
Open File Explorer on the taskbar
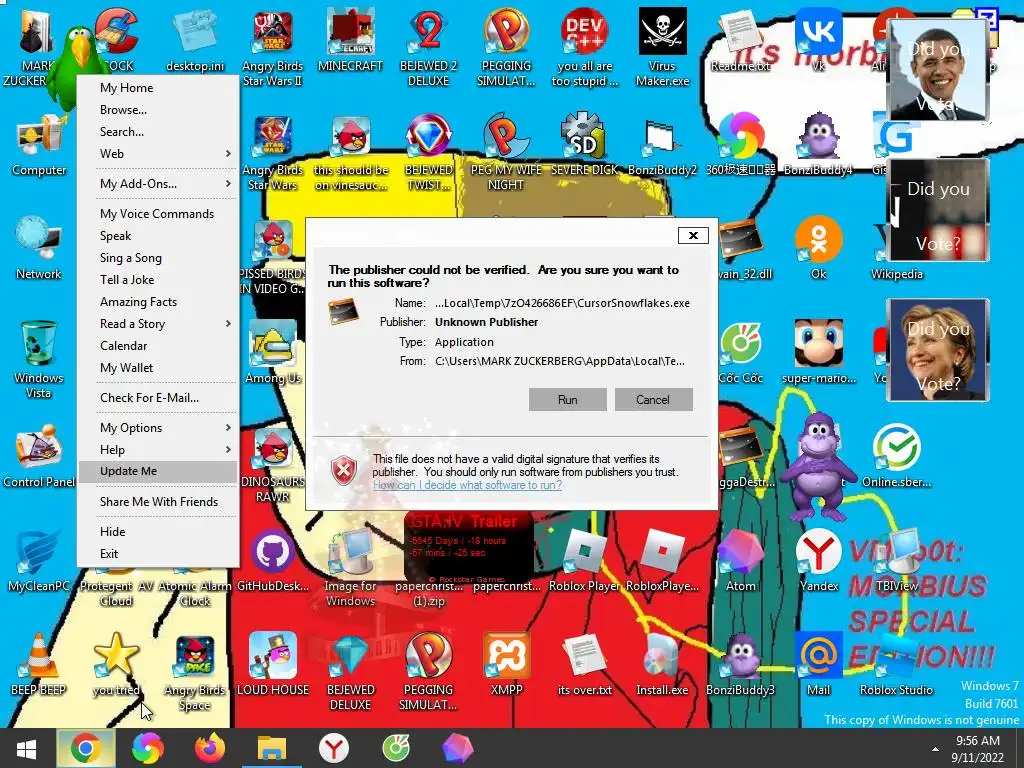coord(272,749)
